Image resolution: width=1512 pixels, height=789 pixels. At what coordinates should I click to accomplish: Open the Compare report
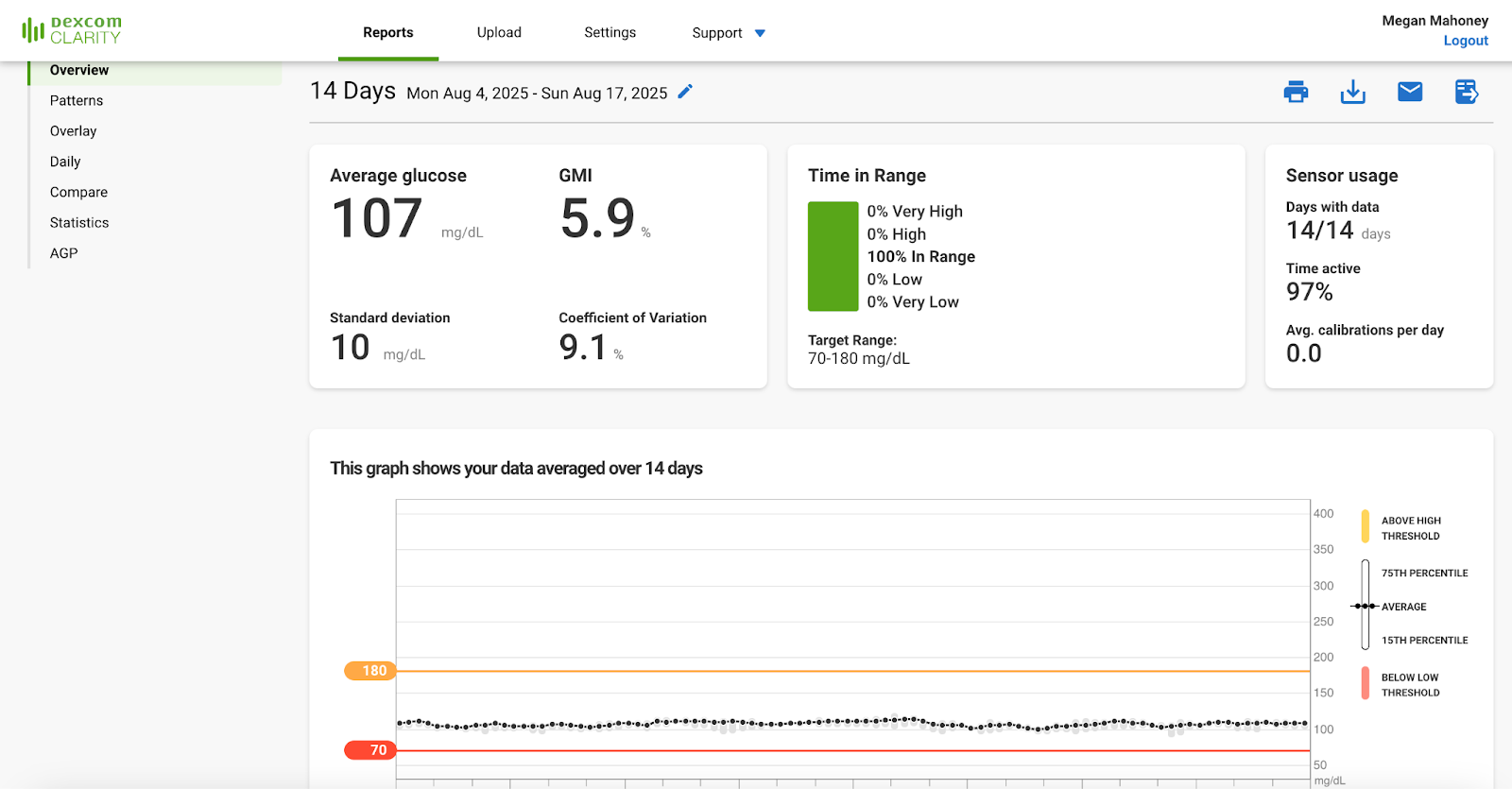[78, 192]
